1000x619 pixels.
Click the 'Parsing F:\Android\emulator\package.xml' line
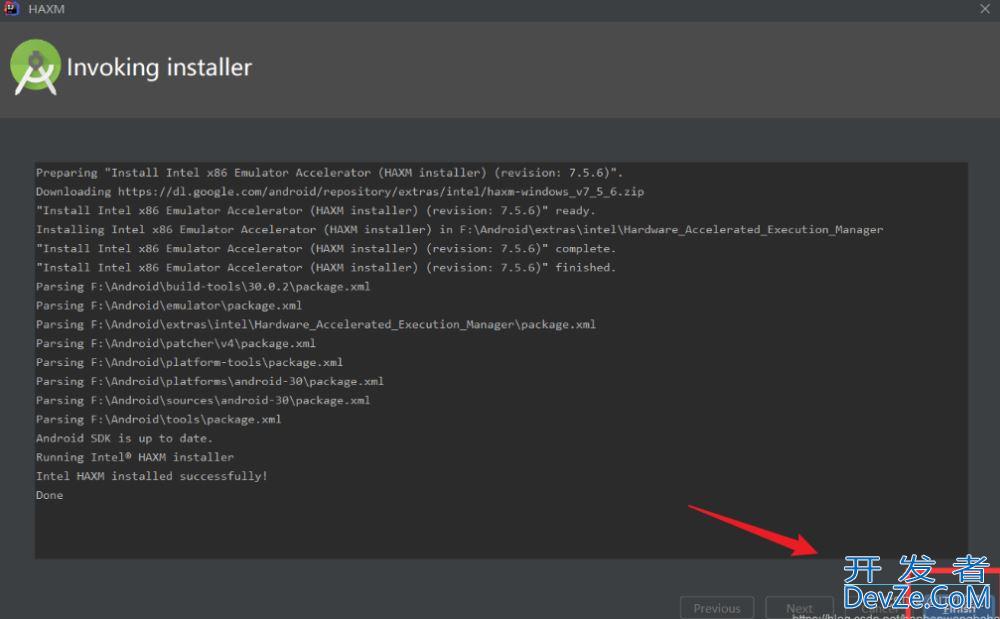(x=169, y=305)
